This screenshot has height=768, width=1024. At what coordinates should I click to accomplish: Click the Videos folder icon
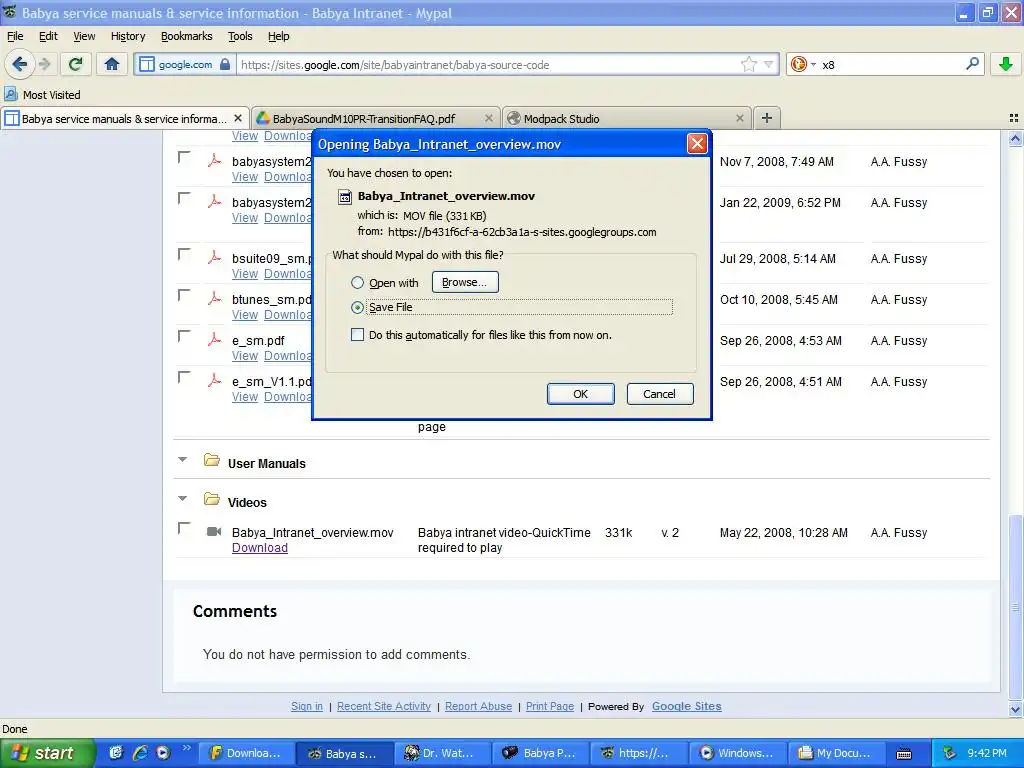pos(211,500)
